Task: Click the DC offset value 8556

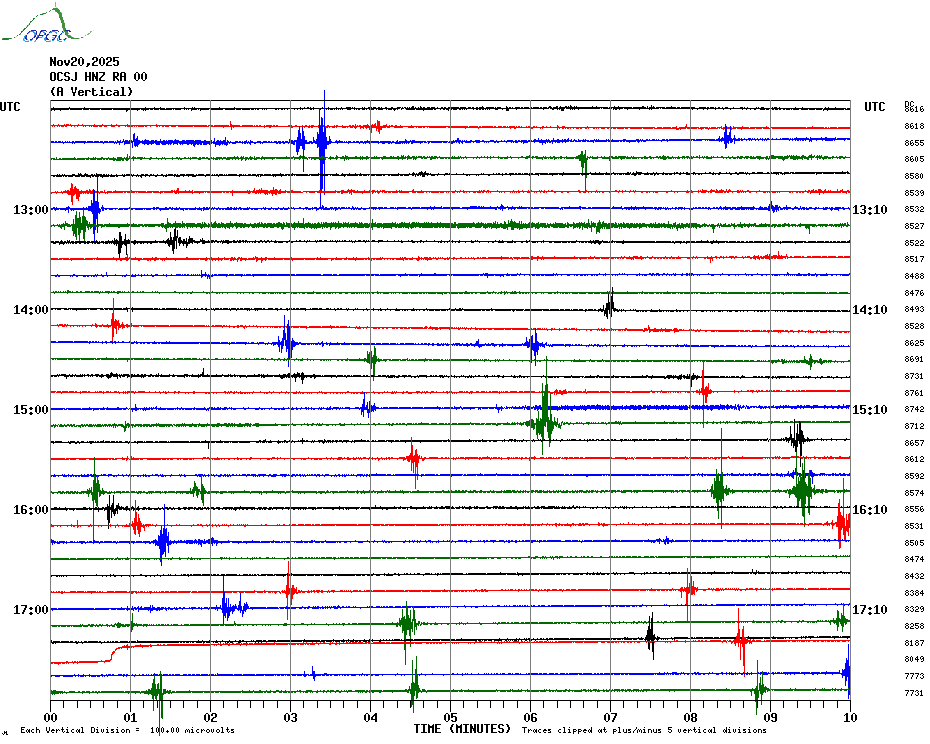Action: (914, 510)
